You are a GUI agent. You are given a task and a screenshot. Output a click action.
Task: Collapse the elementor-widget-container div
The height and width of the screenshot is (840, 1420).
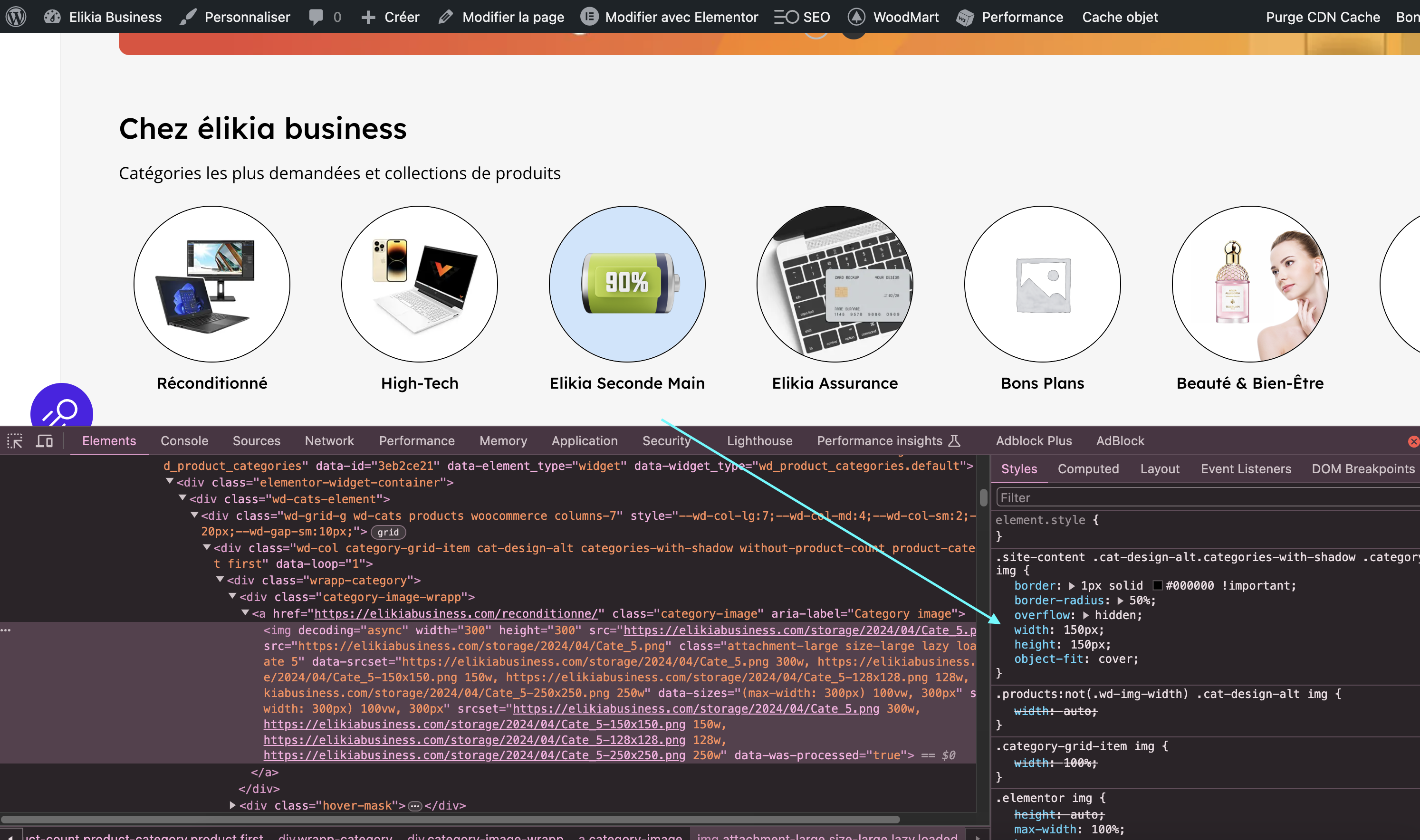169,481
